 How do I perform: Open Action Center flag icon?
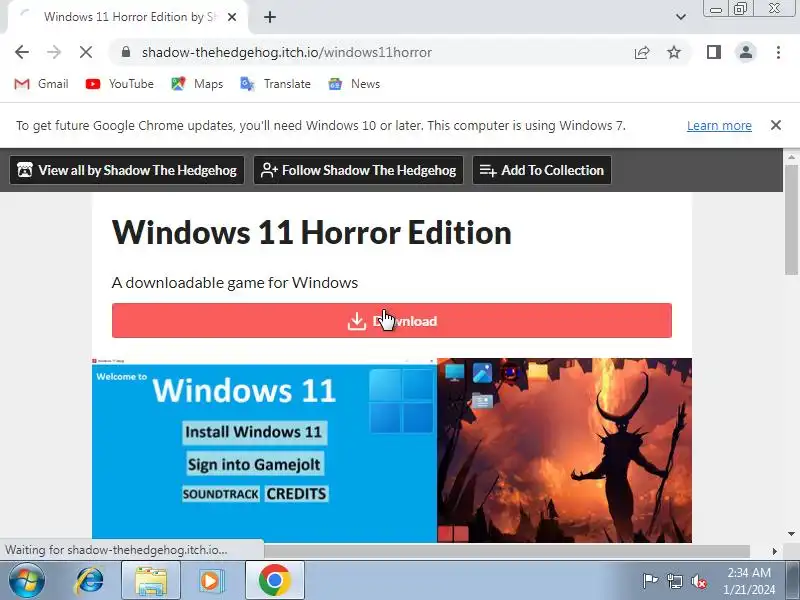coord(650,581)
